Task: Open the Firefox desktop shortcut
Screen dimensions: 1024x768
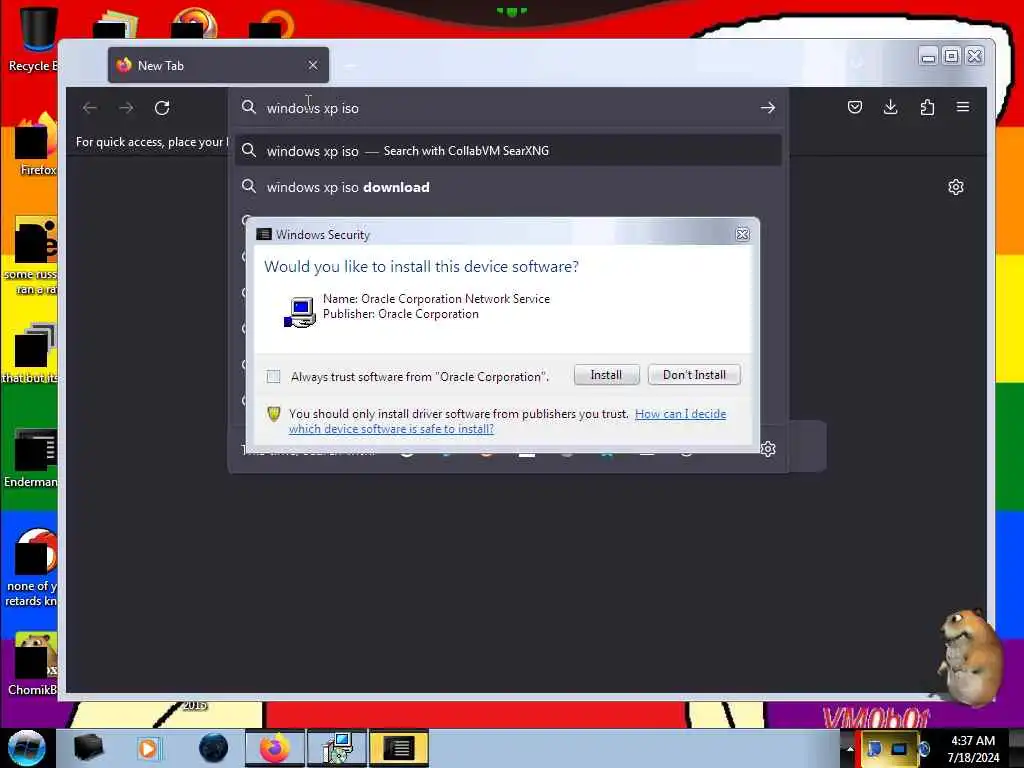Action: 34,145
